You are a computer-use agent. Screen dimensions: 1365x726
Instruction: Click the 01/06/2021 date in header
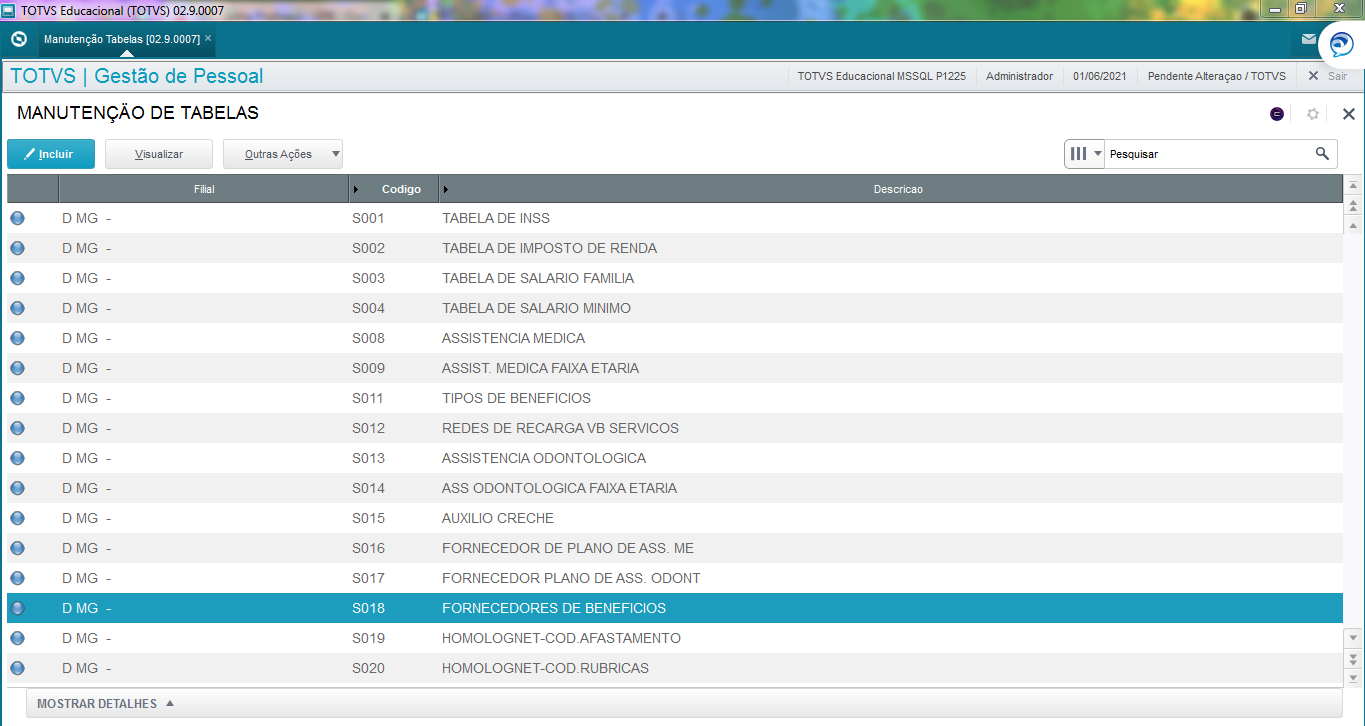(x=1100, y=76)
